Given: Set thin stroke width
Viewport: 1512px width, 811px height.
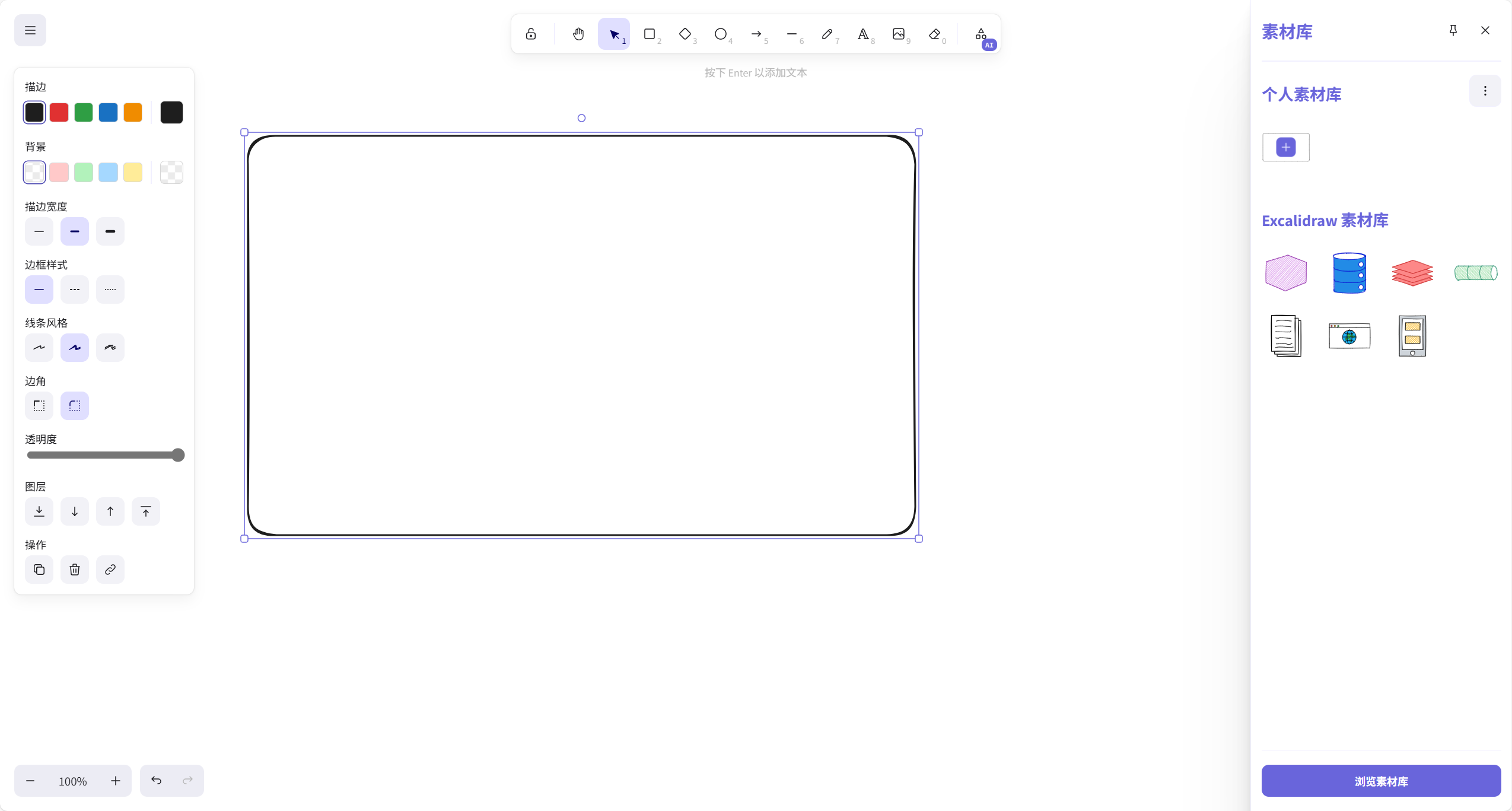Looking at the screenshot, I should 39,231.
